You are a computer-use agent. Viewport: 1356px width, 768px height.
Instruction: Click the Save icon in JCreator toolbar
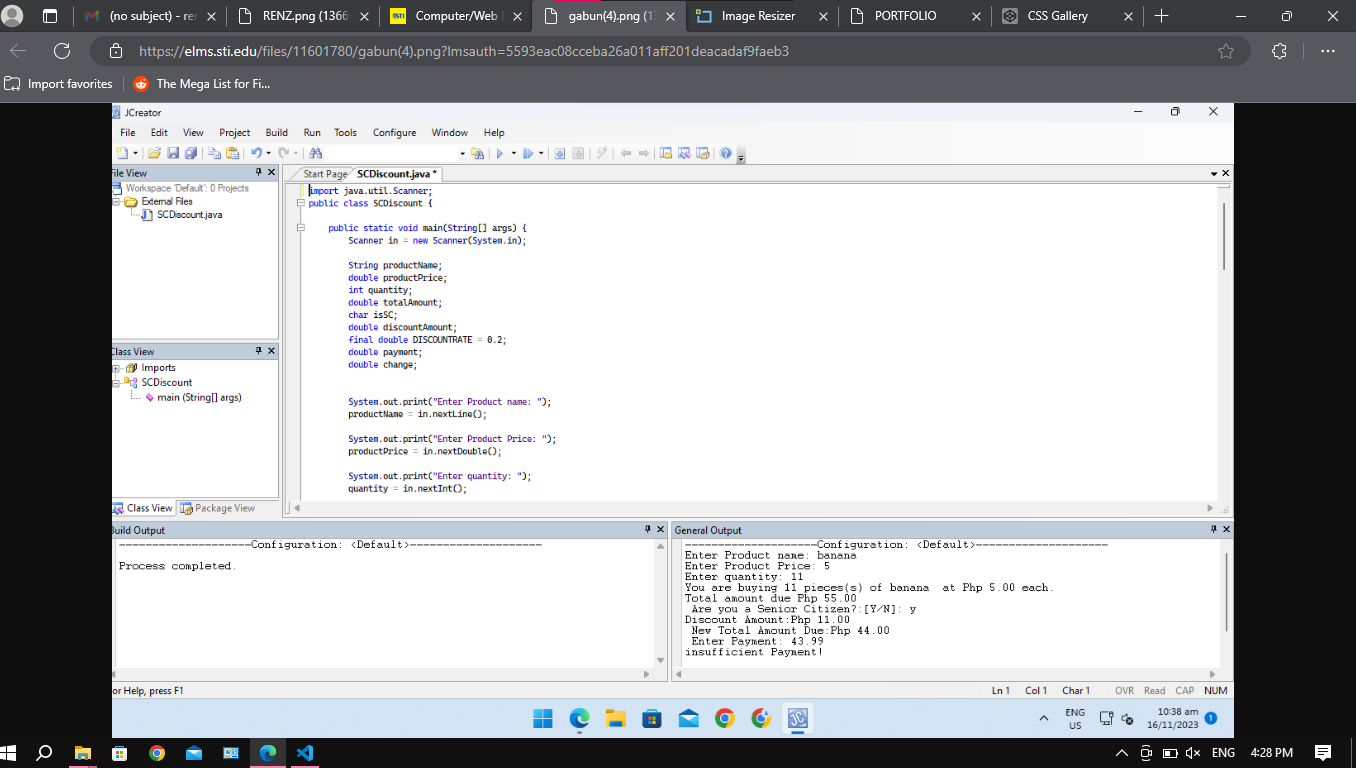[x=173, y=153]
